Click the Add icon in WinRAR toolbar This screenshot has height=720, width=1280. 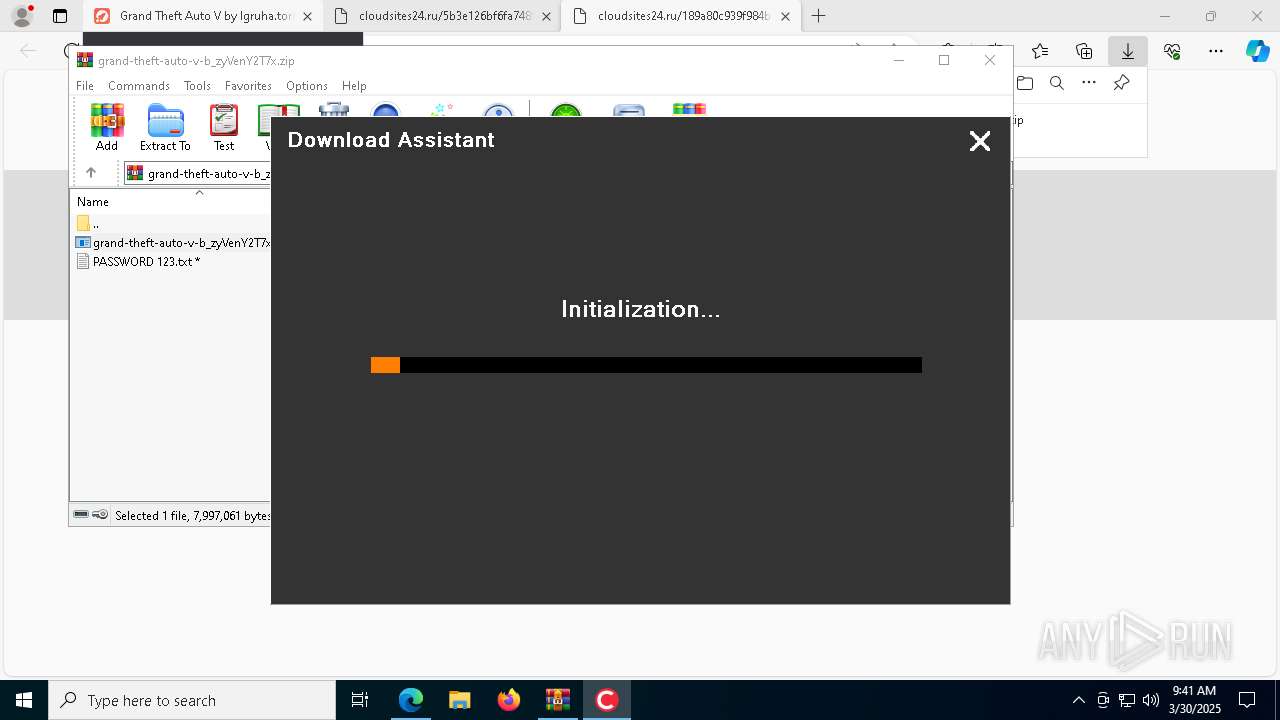point(107,128)
